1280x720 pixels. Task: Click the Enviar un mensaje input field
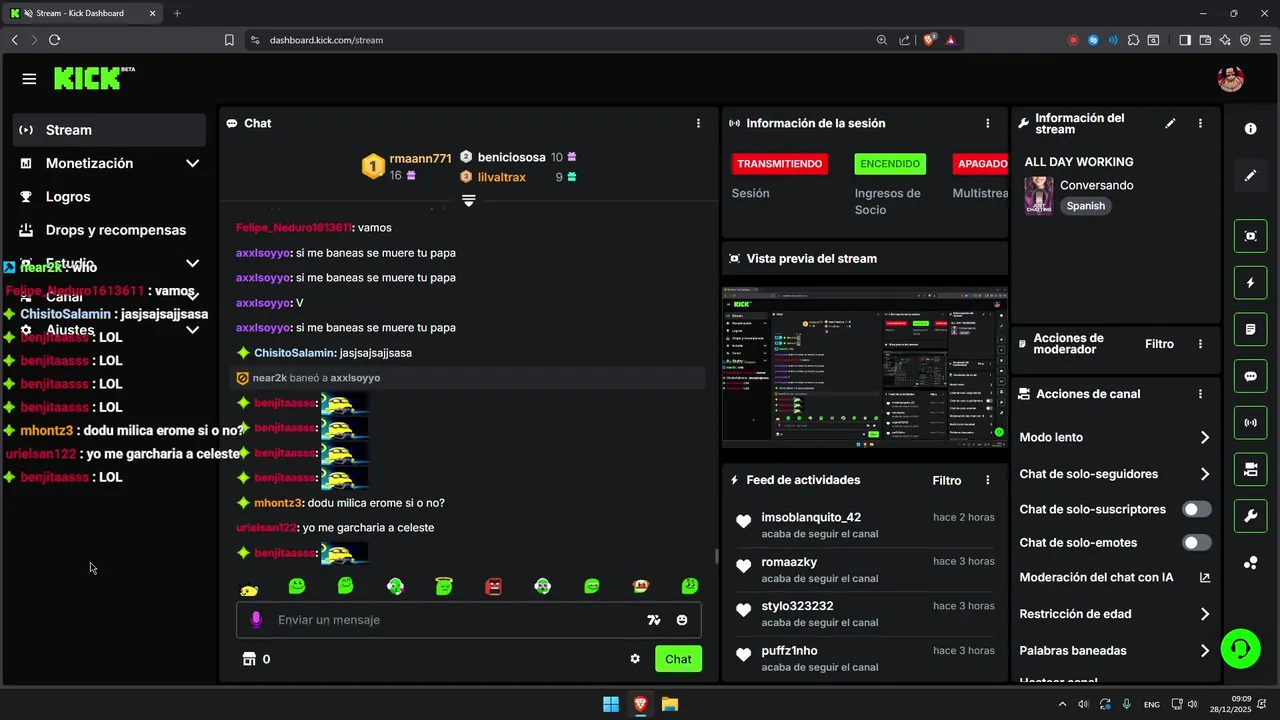click(x=468, y=620)
